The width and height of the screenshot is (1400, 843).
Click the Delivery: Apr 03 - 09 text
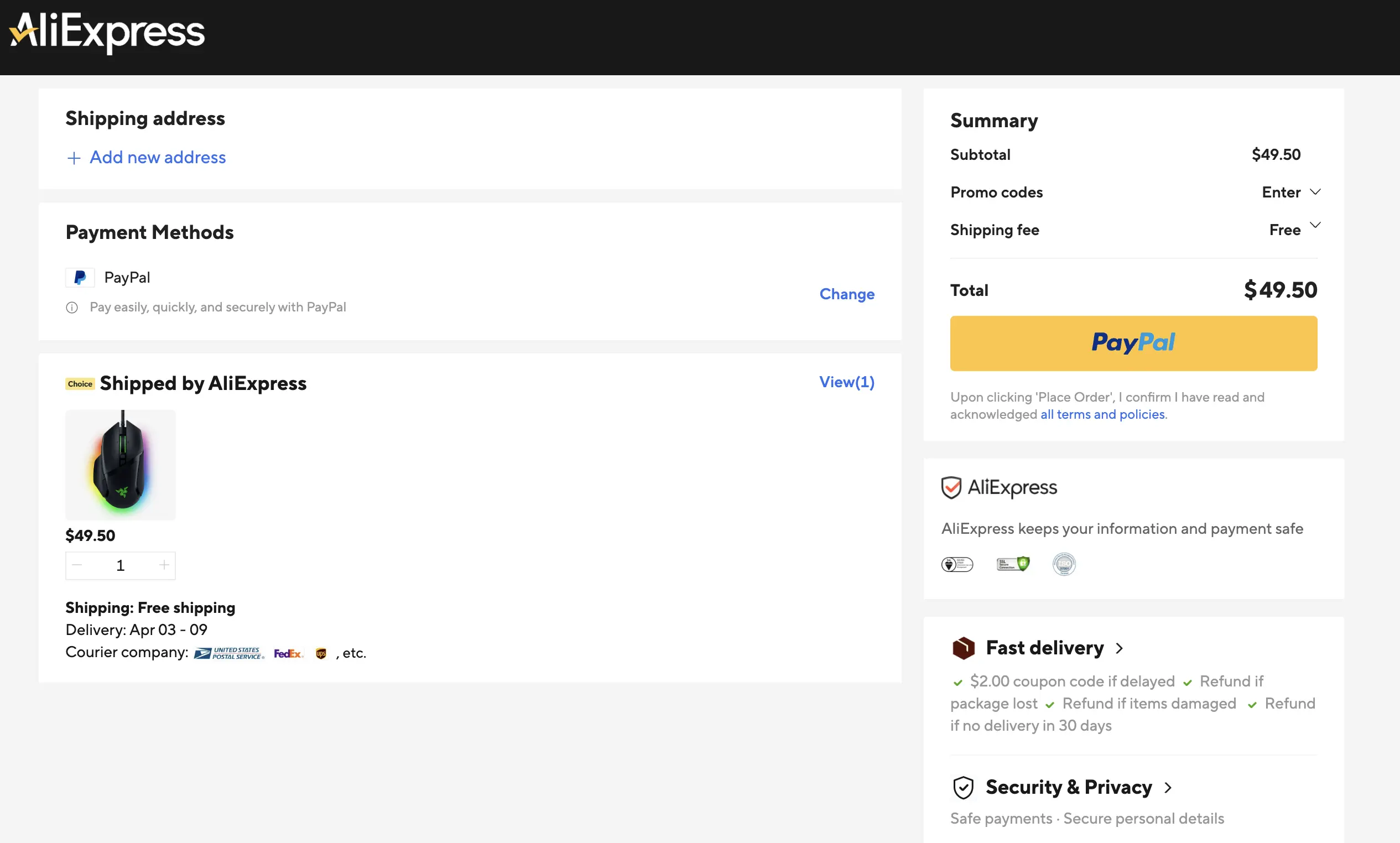136,629
